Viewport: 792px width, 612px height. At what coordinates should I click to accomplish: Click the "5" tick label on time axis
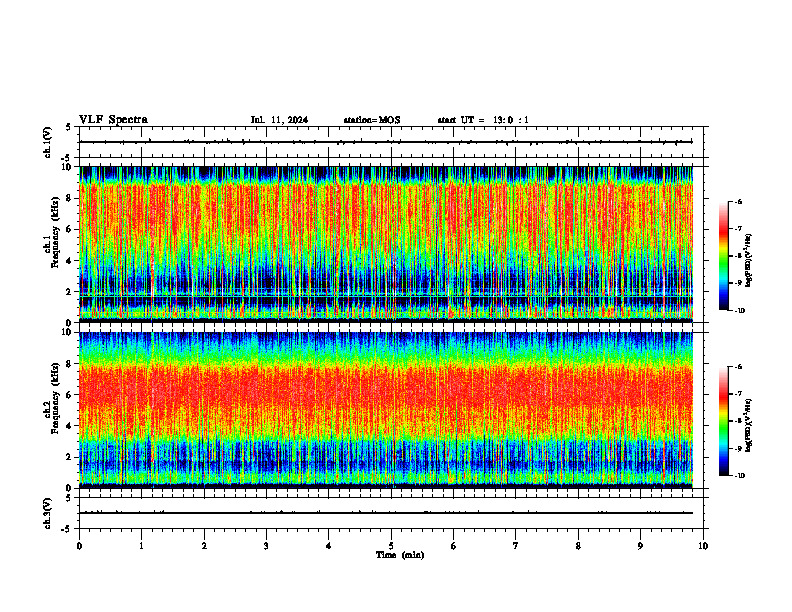[391, 546]
